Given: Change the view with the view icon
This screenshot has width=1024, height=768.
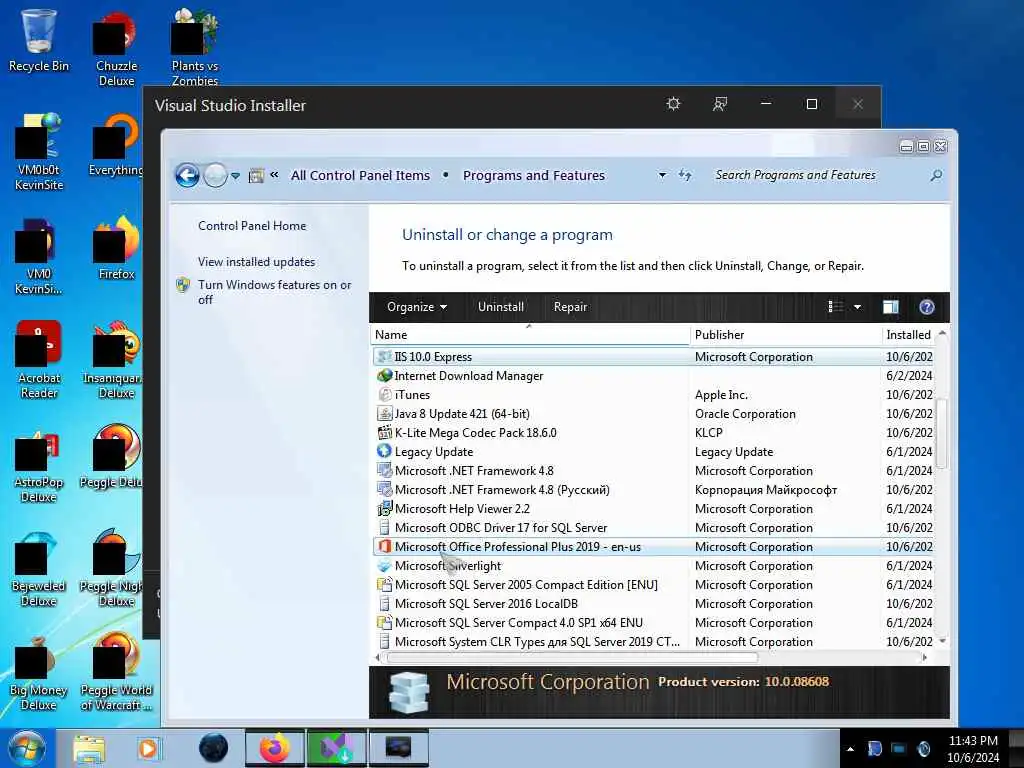Looking at the screenshot, I should coord(836,307).
